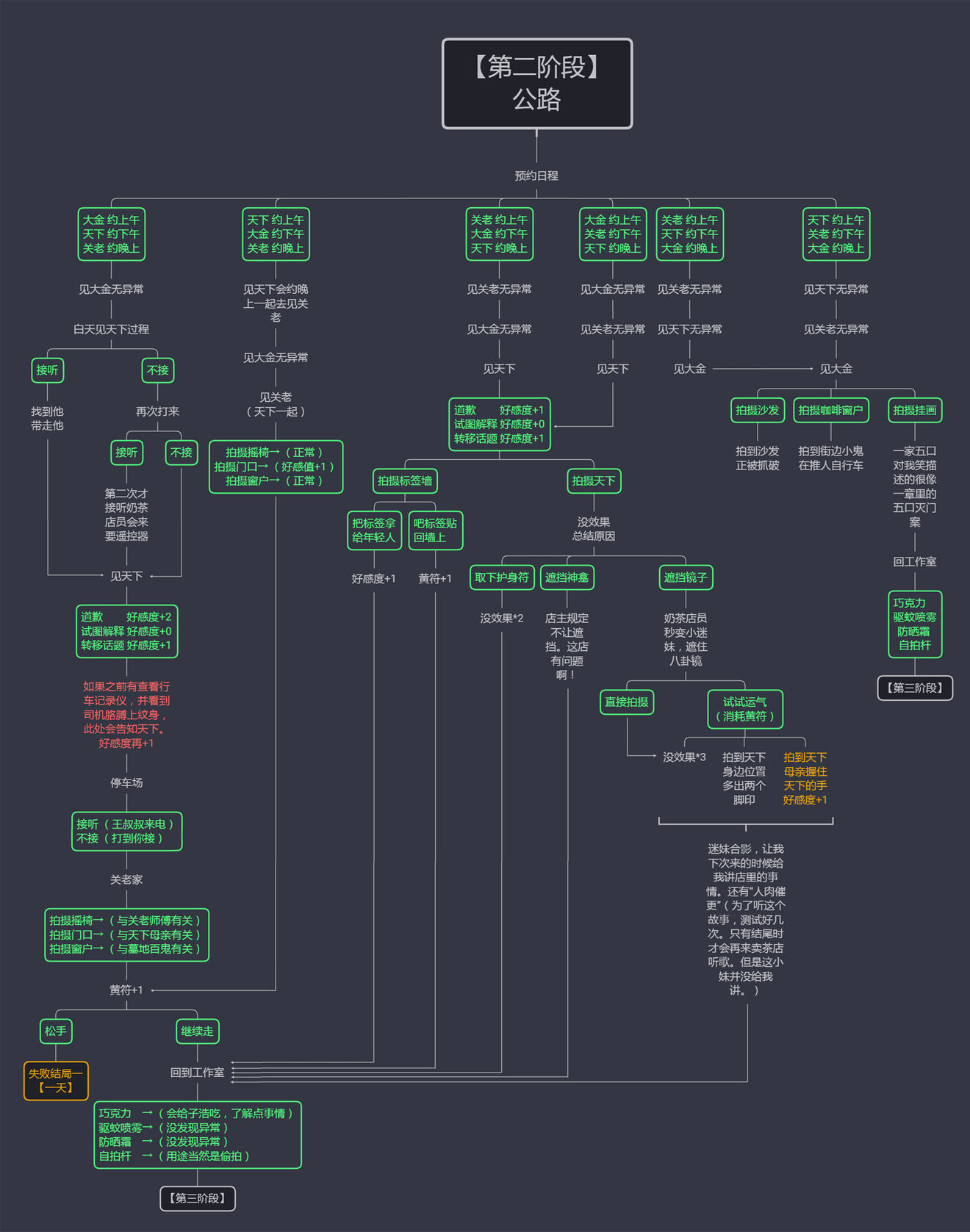The height and width of the screenshot is (1232, 970).
Task: Choose the 试试运气（消耗黄符）node
Action: tap(745, 709)
